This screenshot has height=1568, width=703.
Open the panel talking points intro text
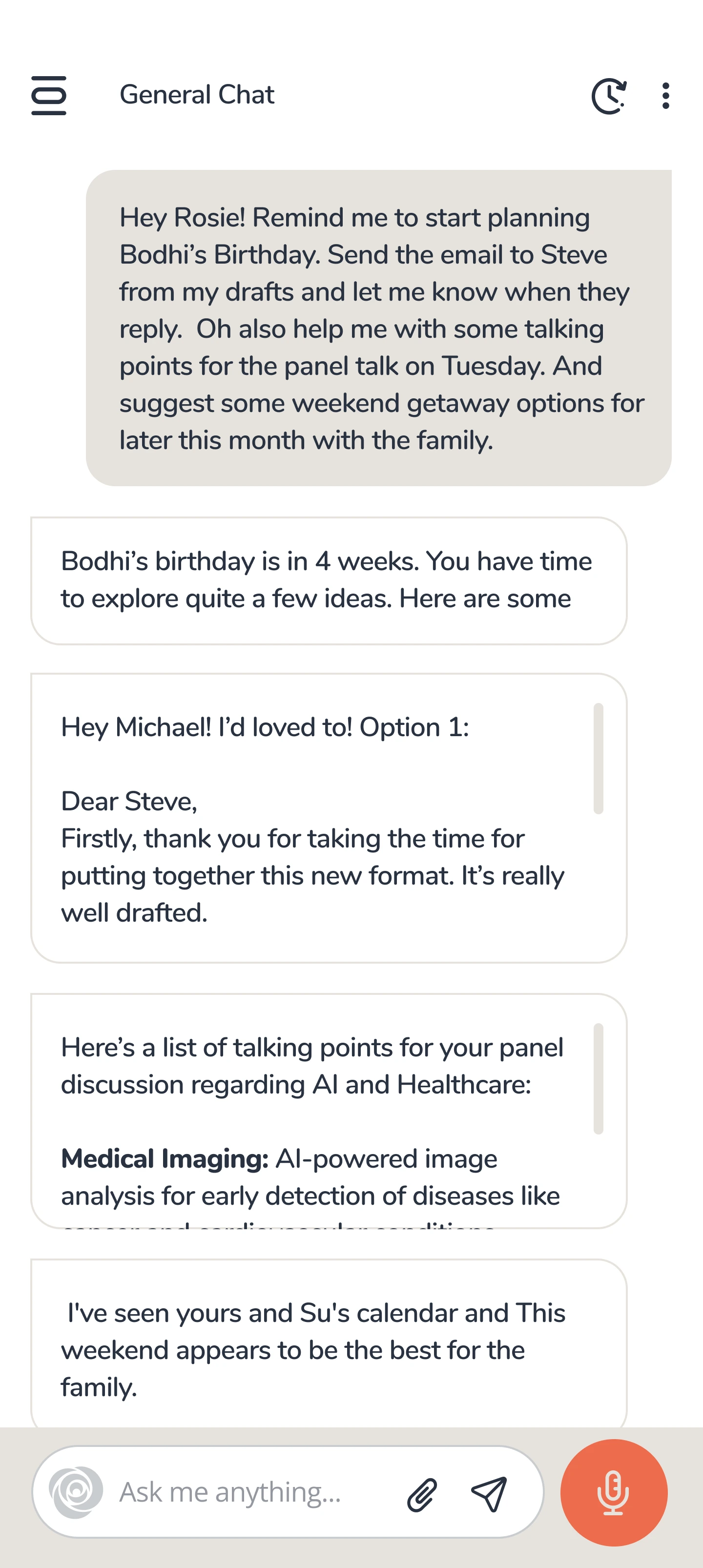coord(312,1066)
